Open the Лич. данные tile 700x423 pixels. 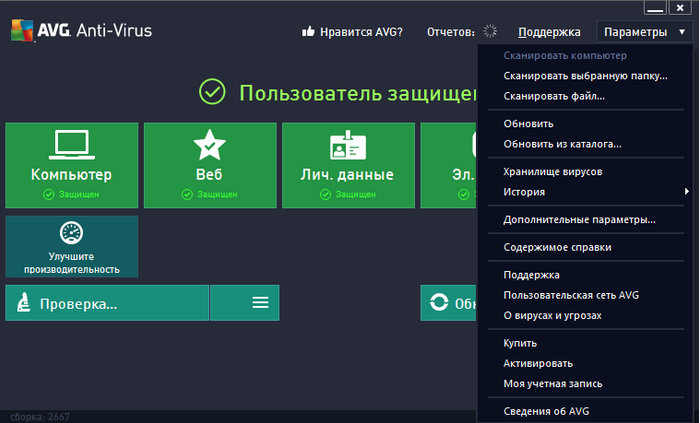point(349,165)
